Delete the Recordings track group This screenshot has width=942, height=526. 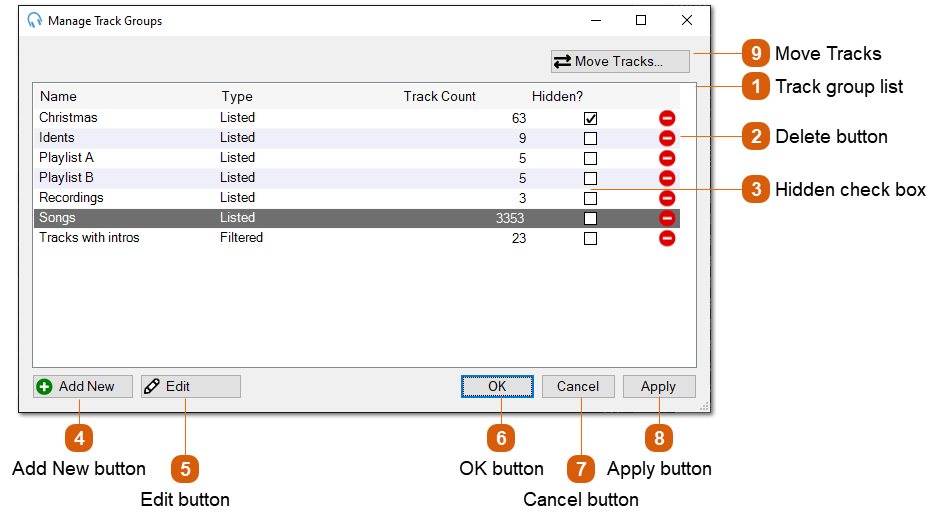coord(667,198)
